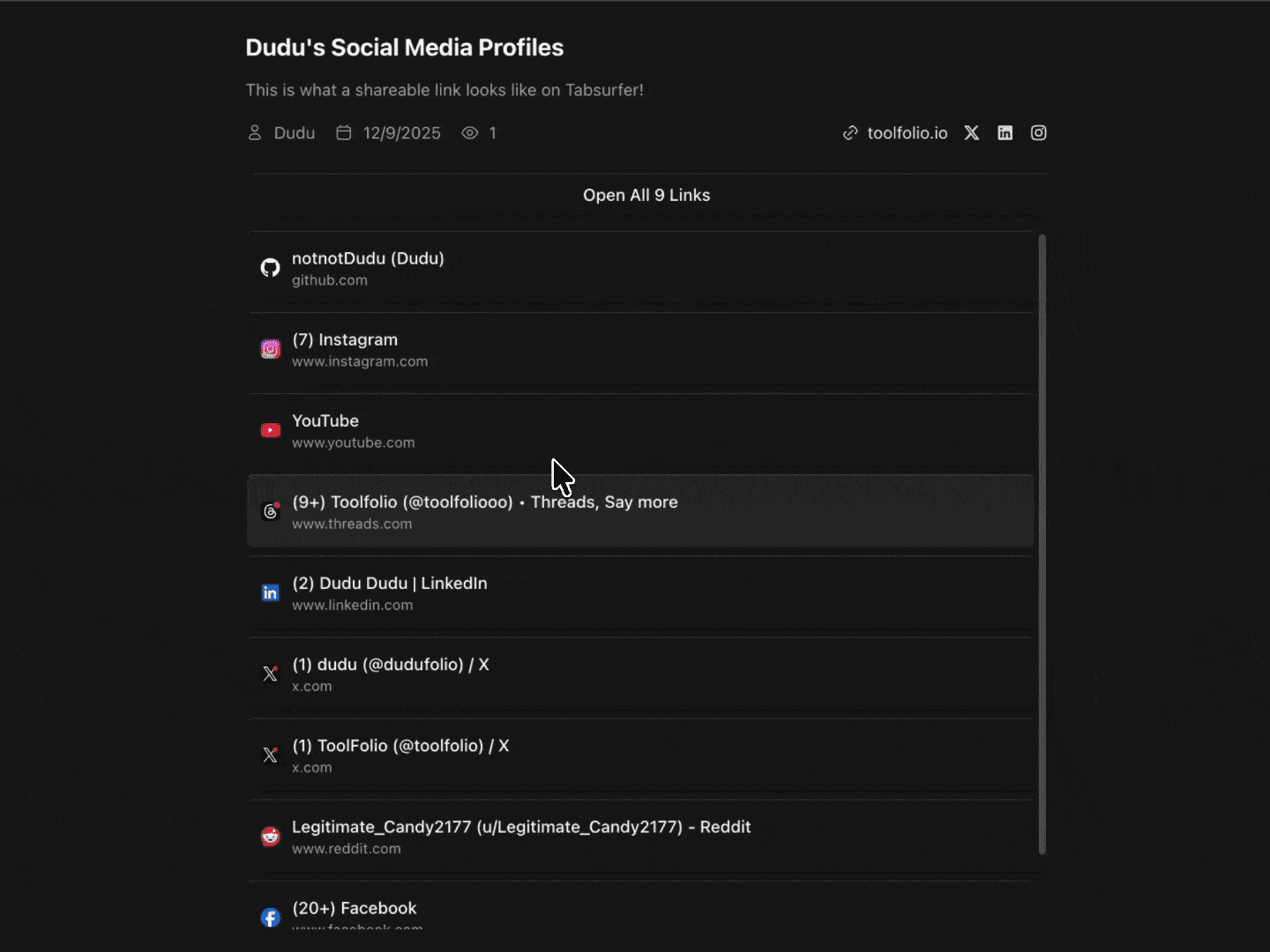Open the Toolfolio Threads link
Screen dimensions: 1270x952
640,511
